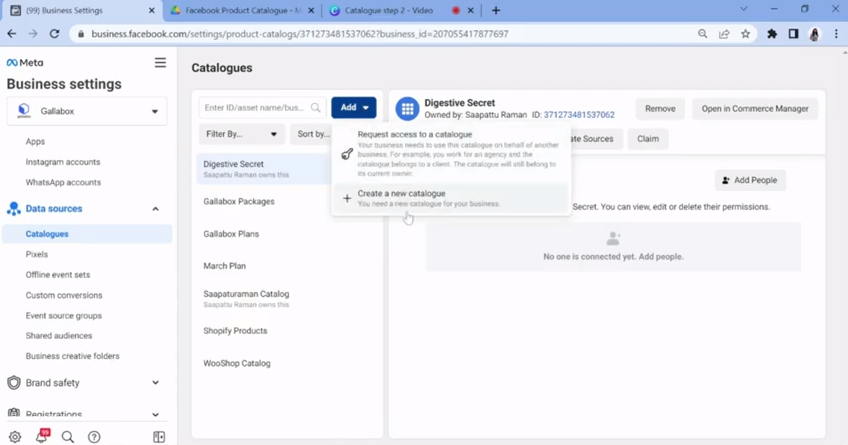Click browser zoom magnifier in address bar
The width and height of the screenshot is (848, 445).
click(703, 34)
